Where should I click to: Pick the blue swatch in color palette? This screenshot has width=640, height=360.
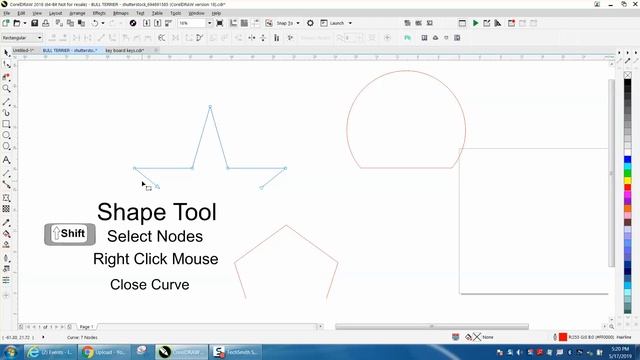pos(628,159)
